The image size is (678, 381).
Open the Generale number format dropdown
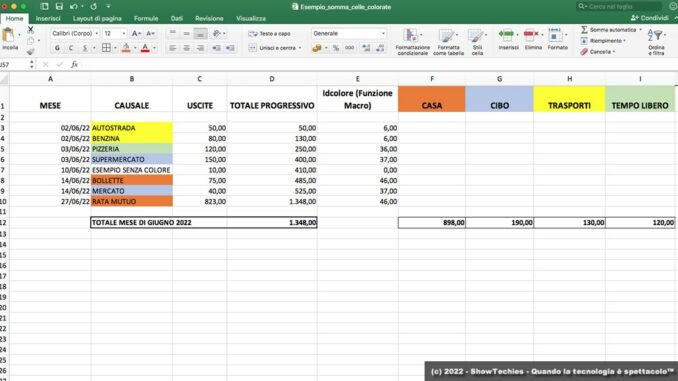pyautogui.click(x=383, y=33)
